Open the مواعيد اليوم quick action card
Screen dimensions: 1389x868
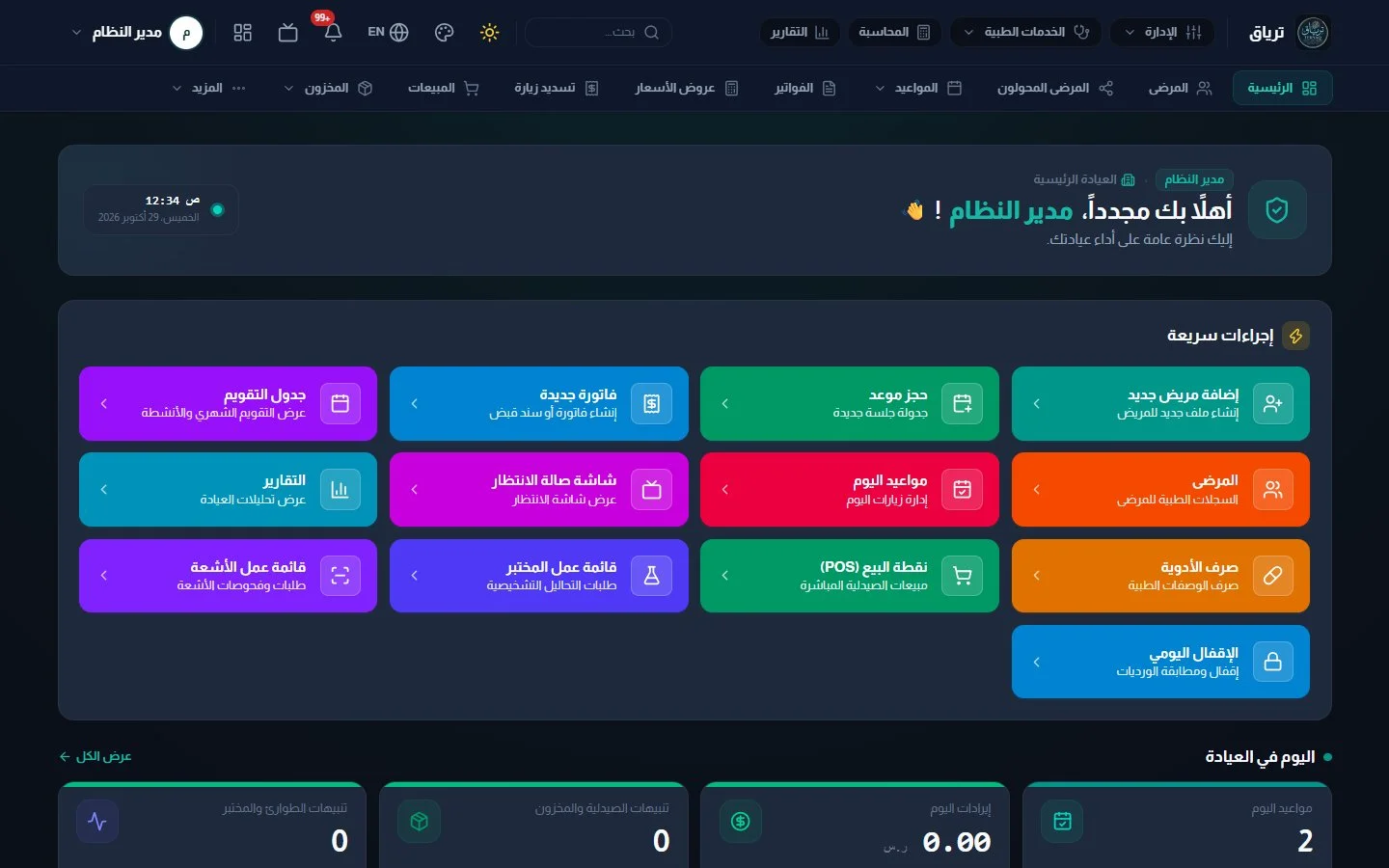[850, 489]
